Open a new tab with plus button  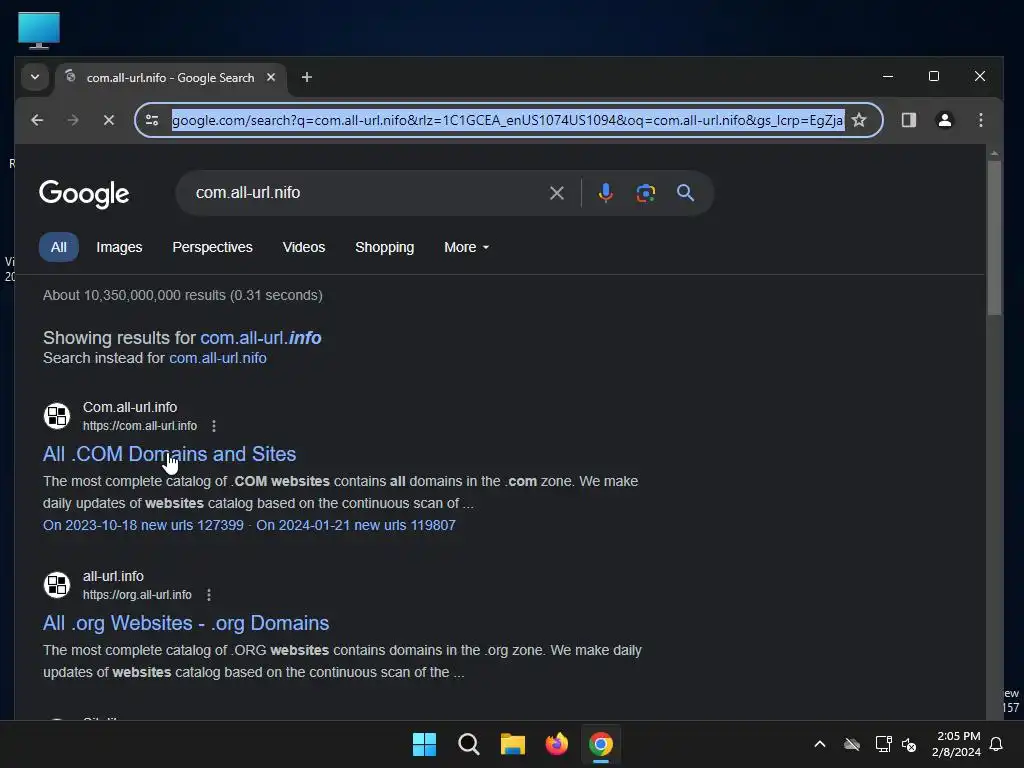306,77
